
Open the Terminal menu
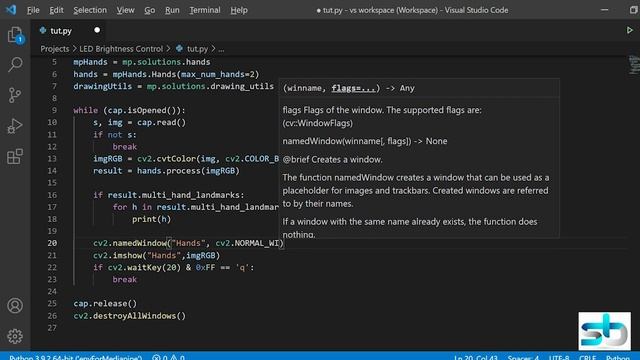click(x=204, y=10)
